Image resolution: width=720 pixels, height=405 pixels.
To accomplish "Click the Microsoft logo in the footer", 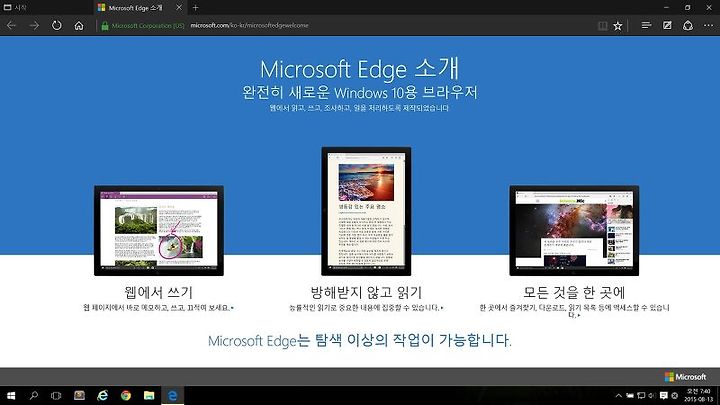I will [686, 377].
